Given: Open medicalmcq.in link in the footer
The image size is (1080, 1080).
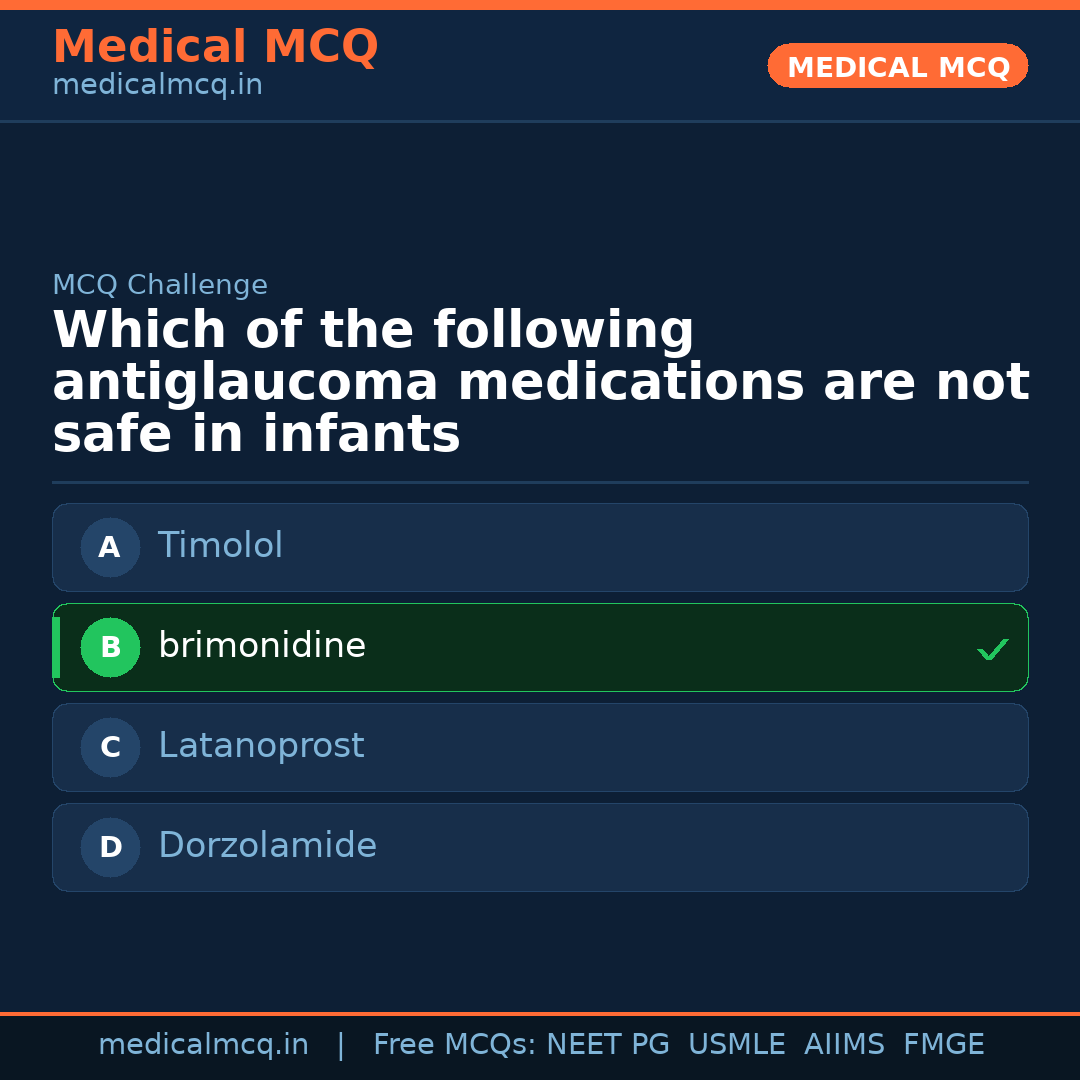Looking at the screenshot, I should pos(203,1045).
